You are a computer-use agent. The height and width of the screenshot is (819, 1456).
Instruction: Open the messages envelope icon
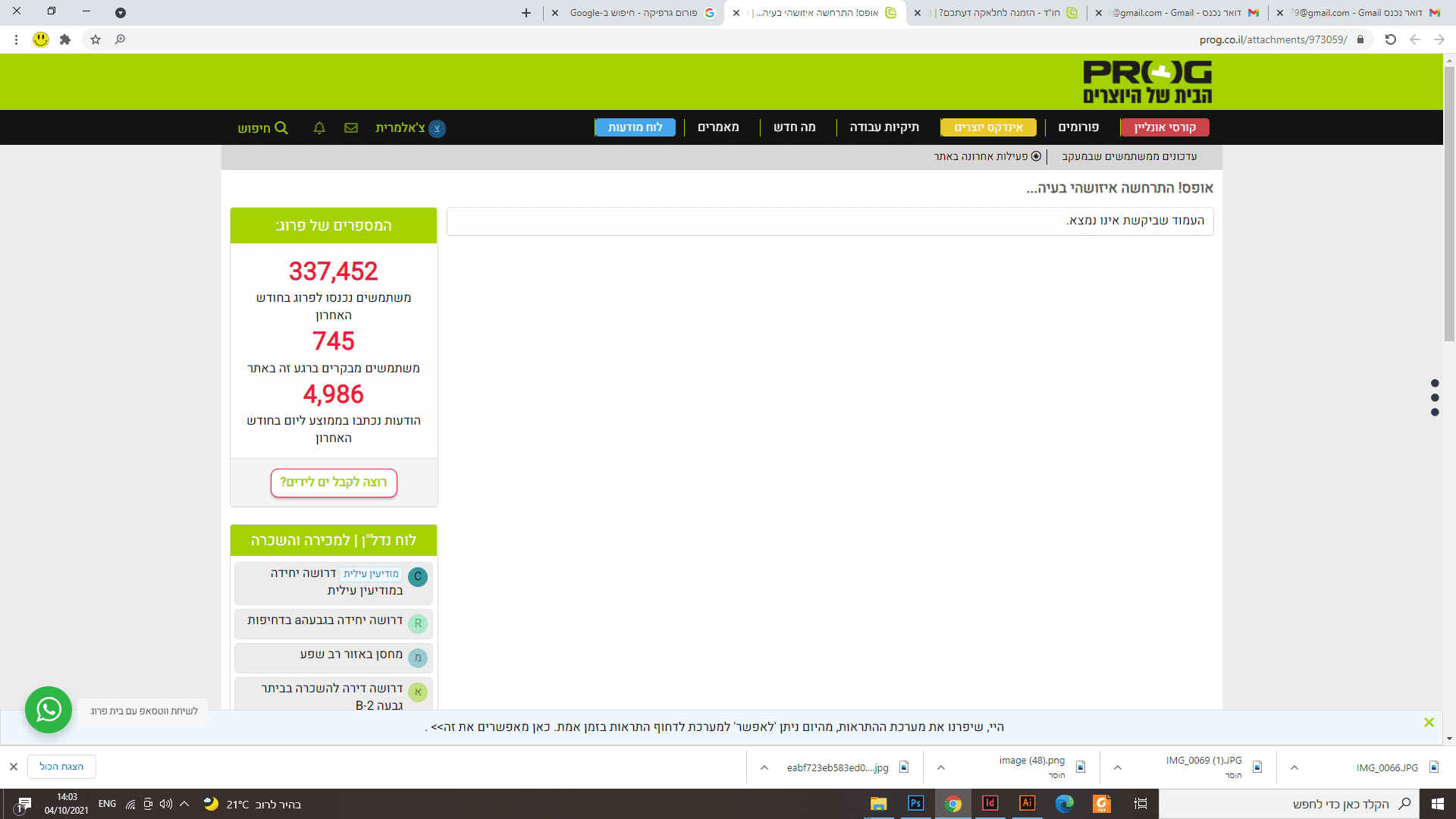pos(350,128)
